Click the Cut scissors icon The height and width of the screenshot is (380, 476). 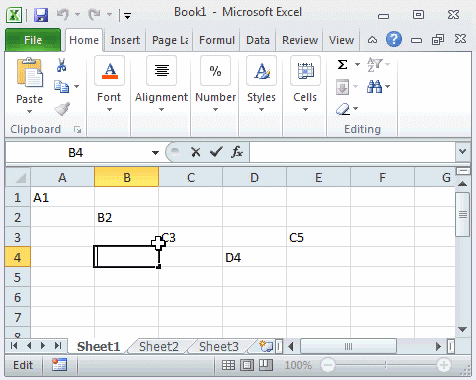click(61, 65)
